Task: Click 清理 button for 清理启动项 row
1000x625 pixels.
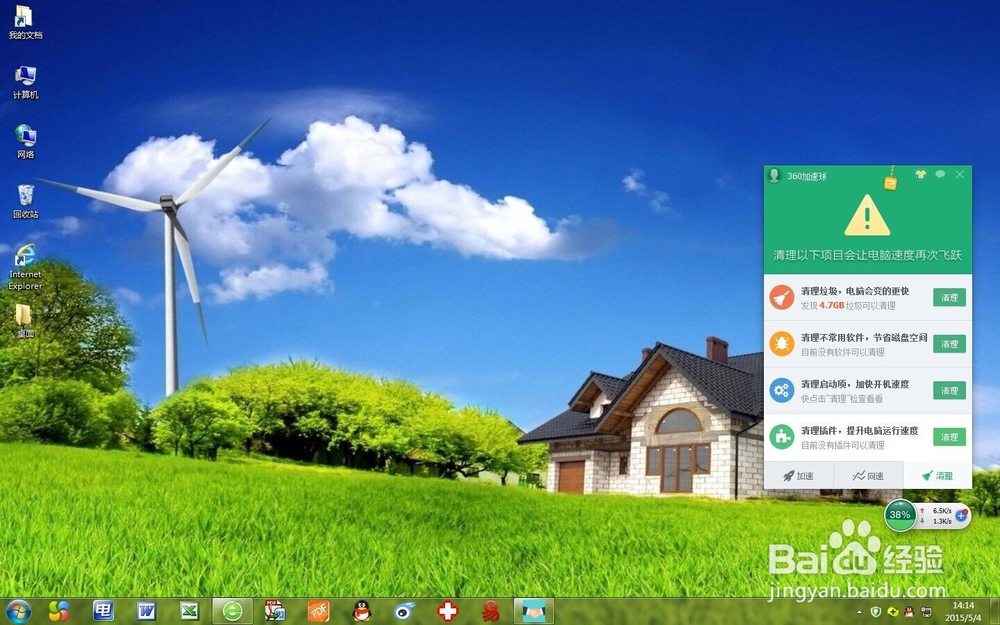Action: point(950,390)
